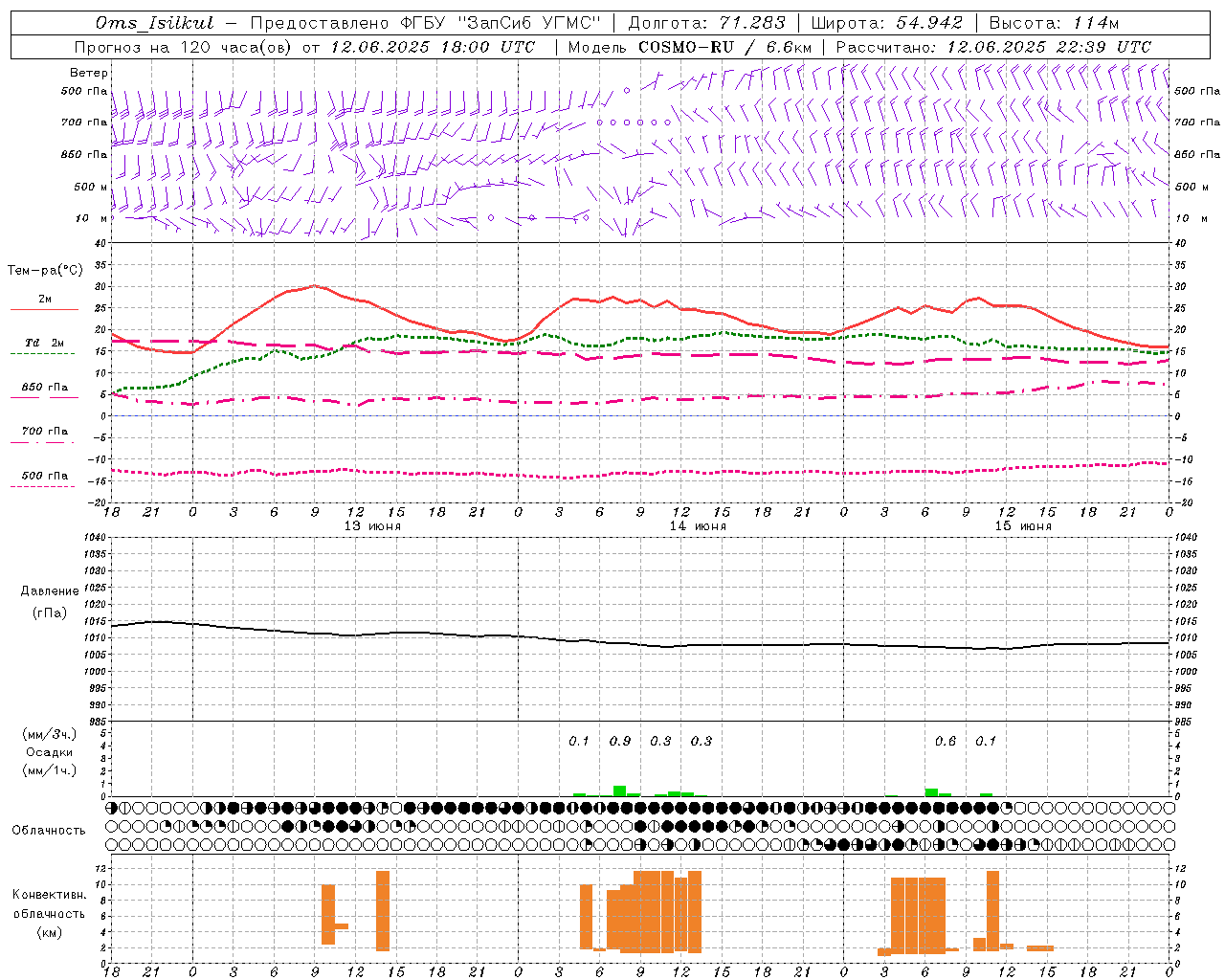
Task: Click the 0.6 precipitation value
Action: (x=946, y=741)
